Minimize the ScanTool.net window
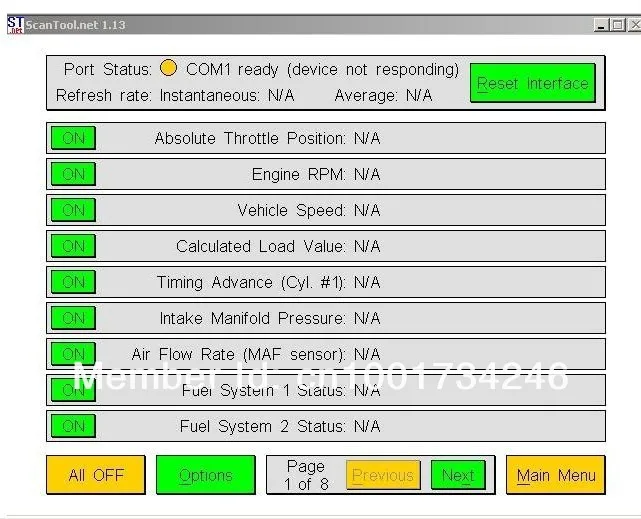Screen dimensions: 641x519 pos(601,25)
